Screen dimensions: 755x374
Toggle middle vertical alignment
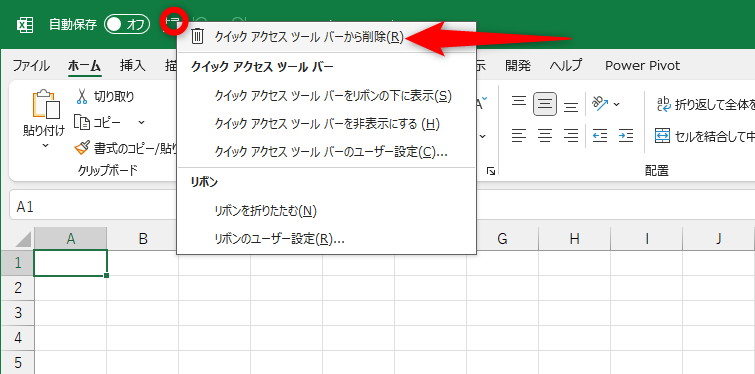545,104
